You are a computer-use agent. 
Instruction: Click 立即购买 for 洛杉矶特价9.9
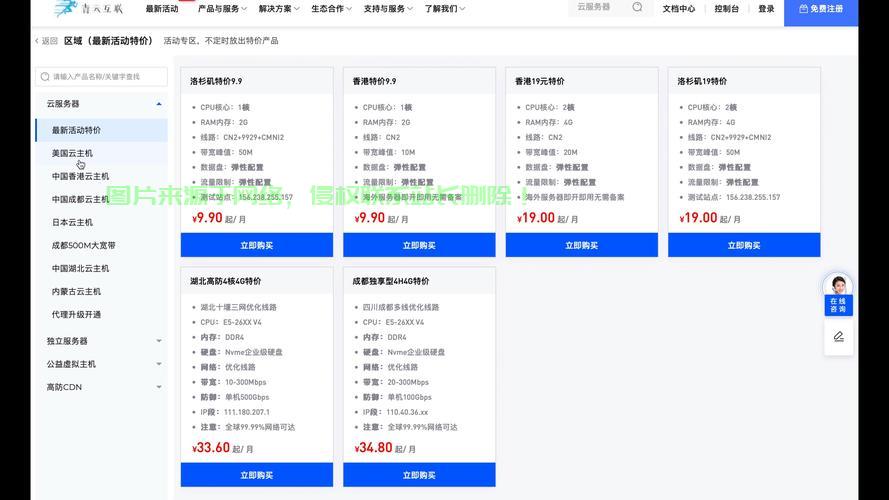256,245
